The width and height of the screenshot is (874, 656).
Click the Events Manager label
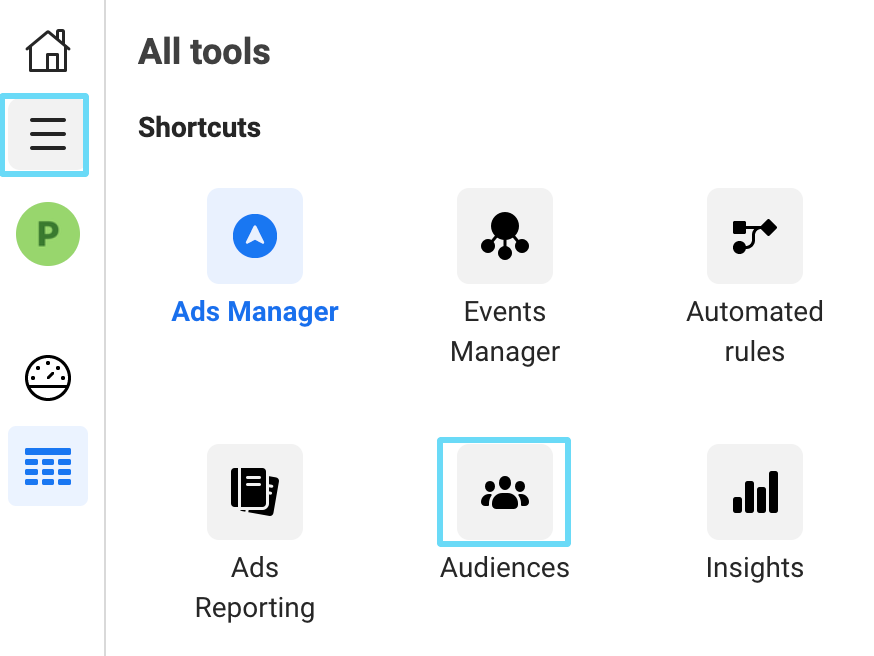(505, 332)
